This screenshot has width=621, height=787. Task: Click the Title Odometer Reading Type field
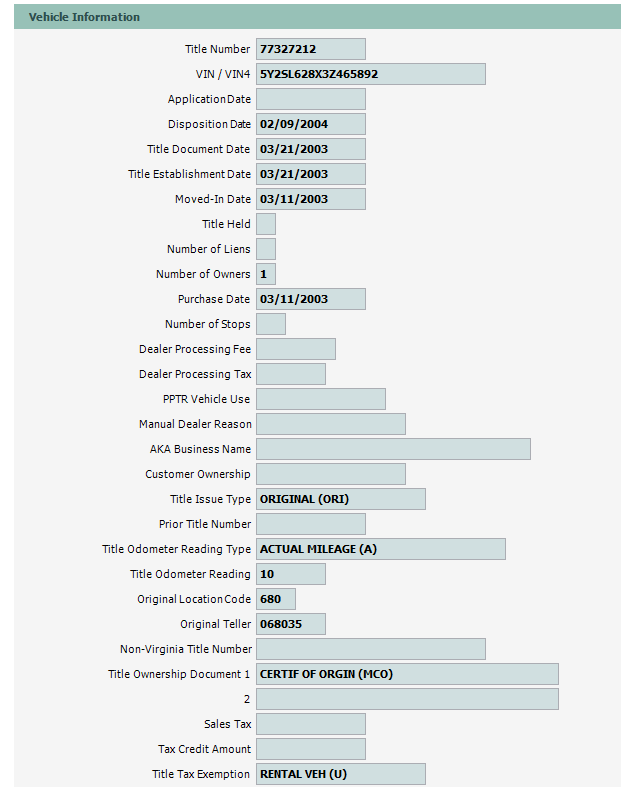(x=380, y=549)
